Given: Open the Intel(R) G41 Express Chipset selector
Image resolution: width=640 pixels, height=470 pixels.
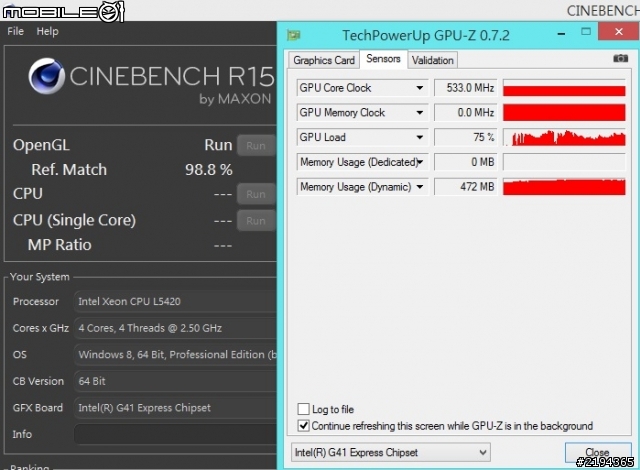Looking at the screenshot, I should click(x=391, y=452).
